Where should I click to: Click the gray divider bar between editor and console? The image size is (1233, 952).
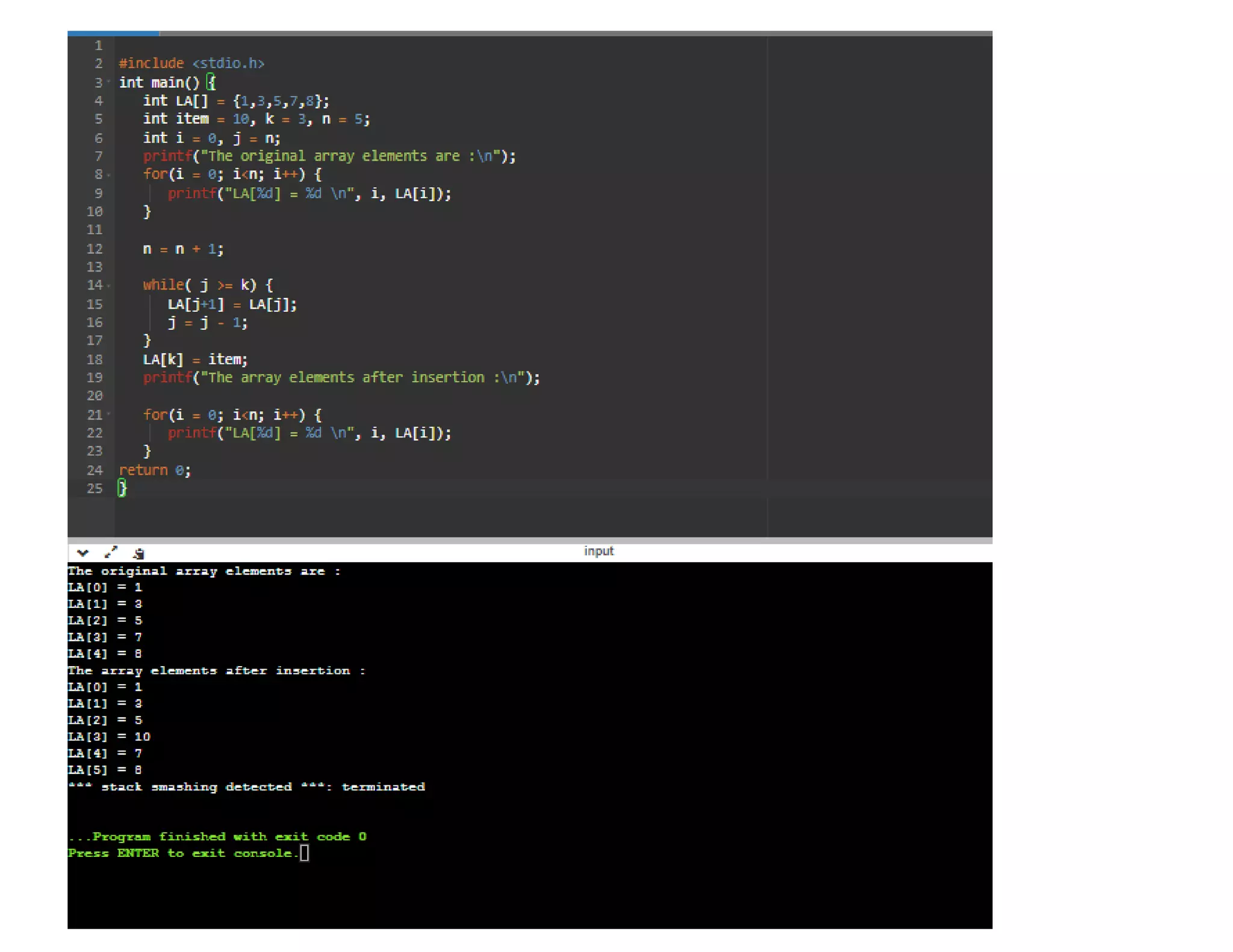(530, 540)
